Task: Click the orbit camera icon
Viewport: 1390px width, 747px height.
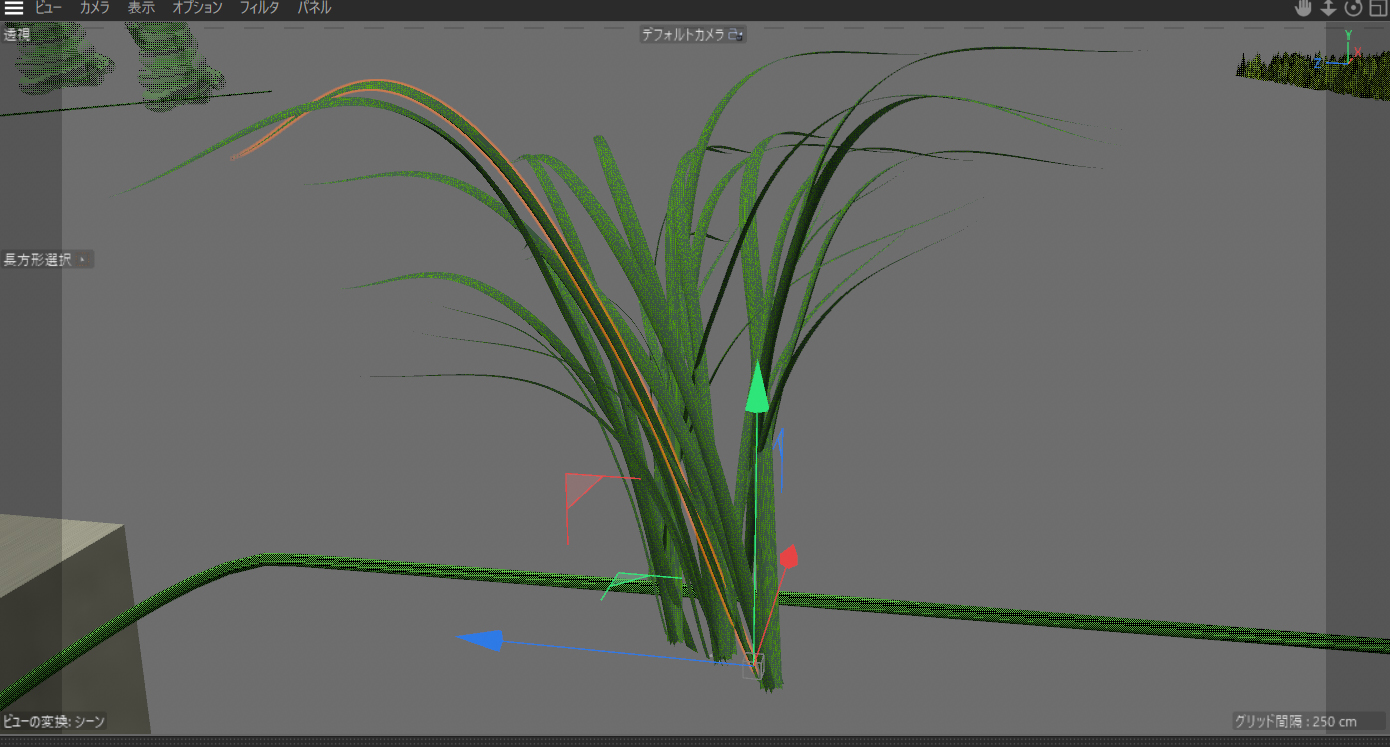Action: point(1353,8)
